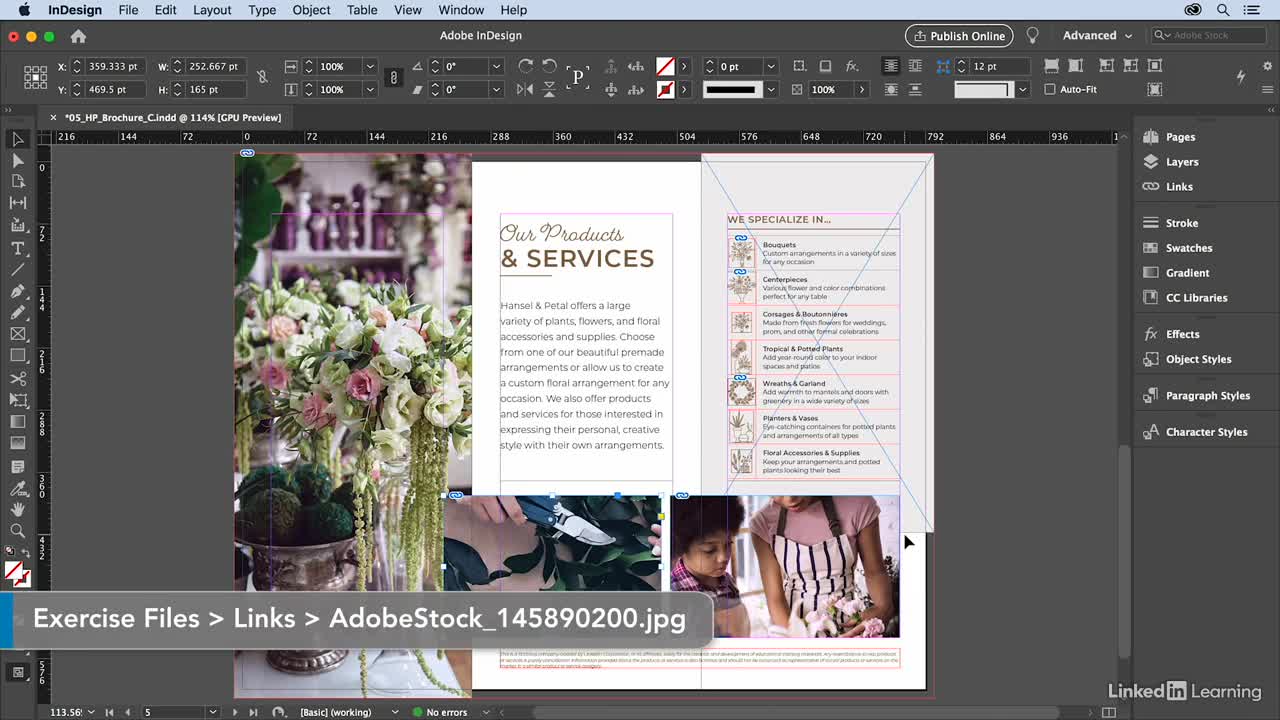Viewport: 1280px width, 720px height.
Task: Click the Flip Vertical icon
Action: (549, 89)
